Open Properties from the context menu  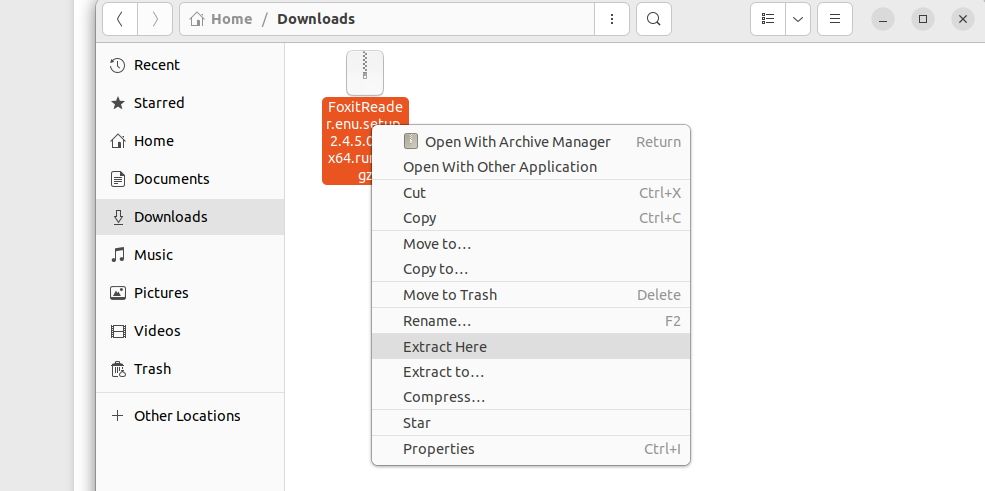coord(439,449)
